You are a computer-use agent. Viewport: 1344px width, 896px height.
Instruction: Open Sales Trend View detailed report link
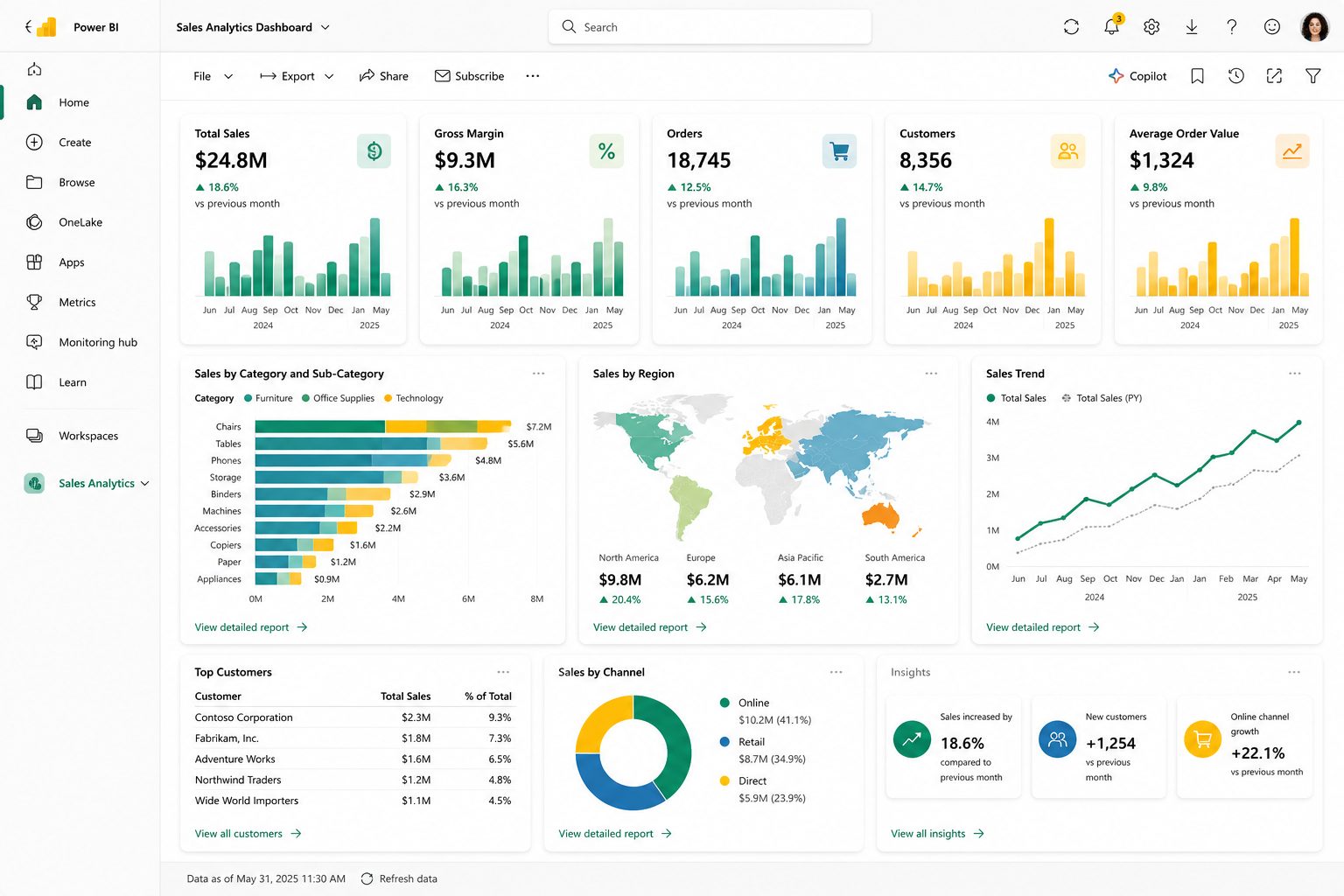1042,627
